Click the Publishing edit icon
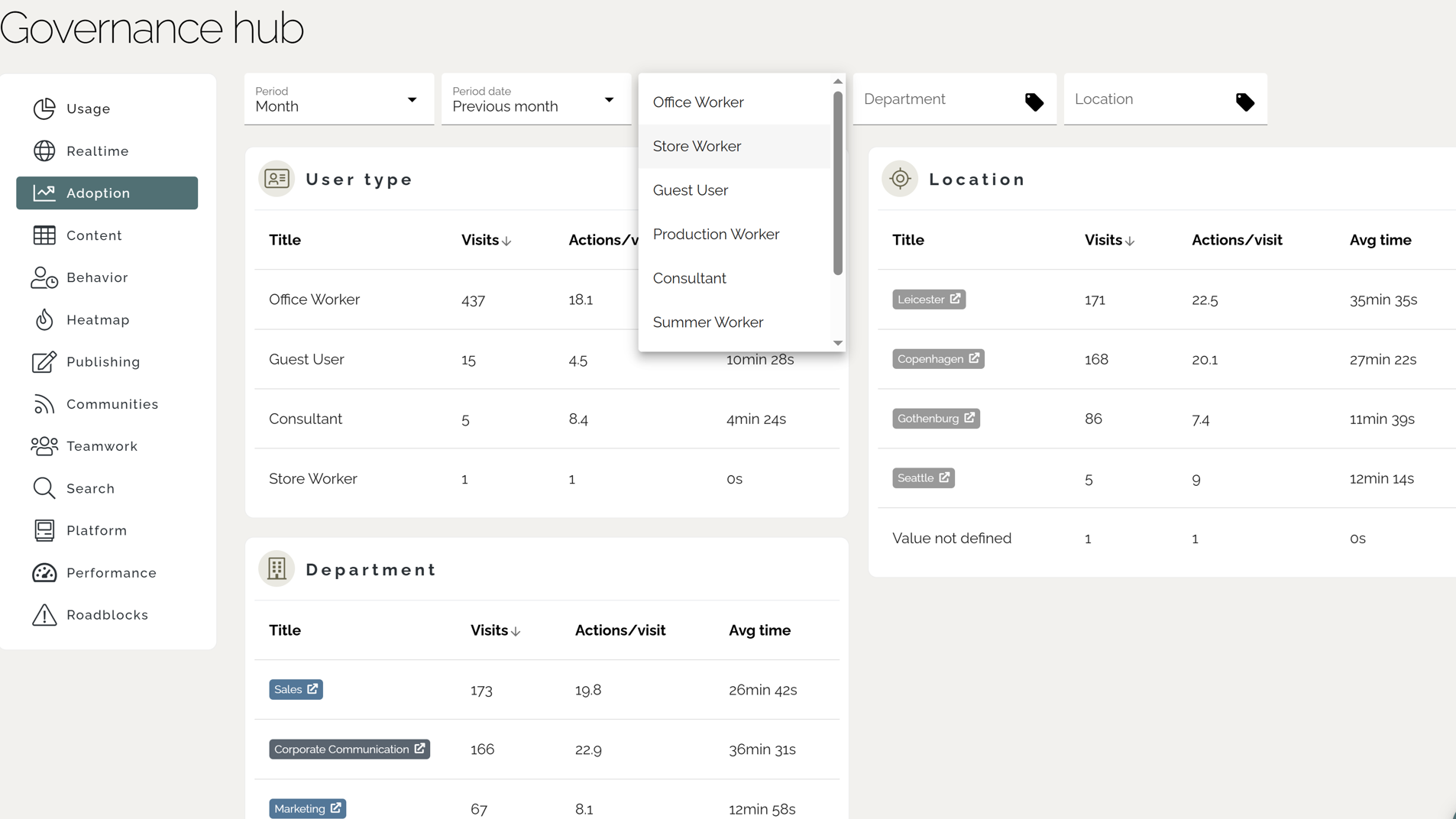This screenshot has width=1456, height=819. 44,361
